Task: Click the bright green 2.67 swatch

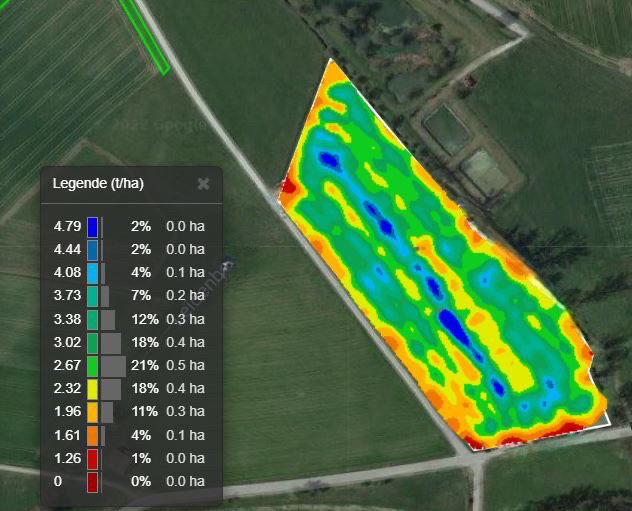Action: [92, 366]
